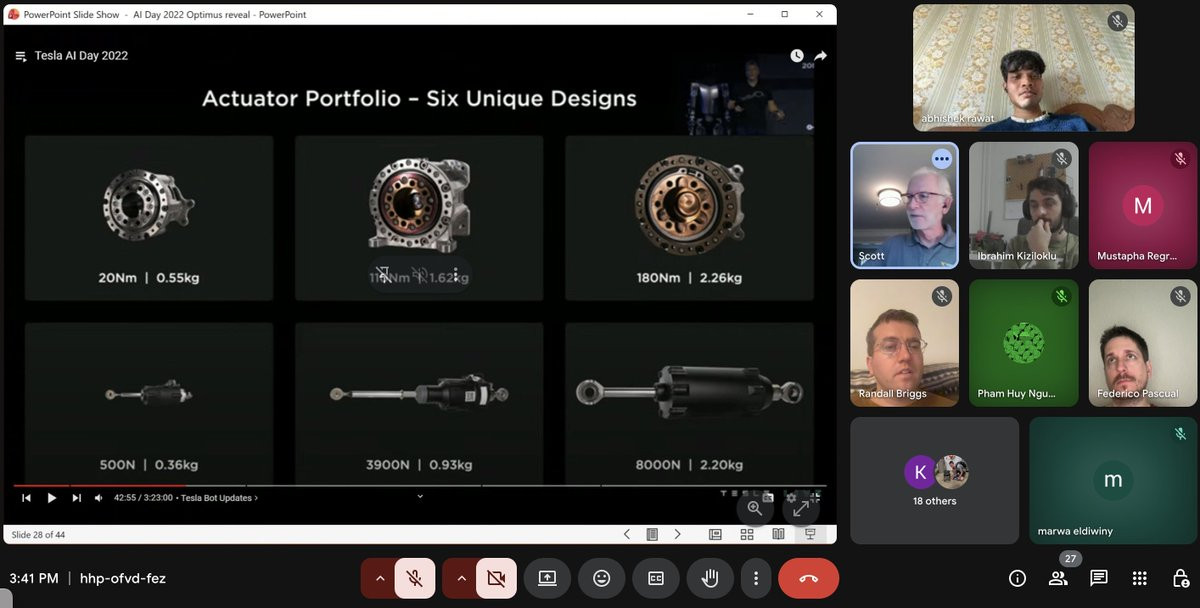Click the video chapters chevron arrow
The height and width of the screenshot is (608, 1200).
click(x=420, y=496)
